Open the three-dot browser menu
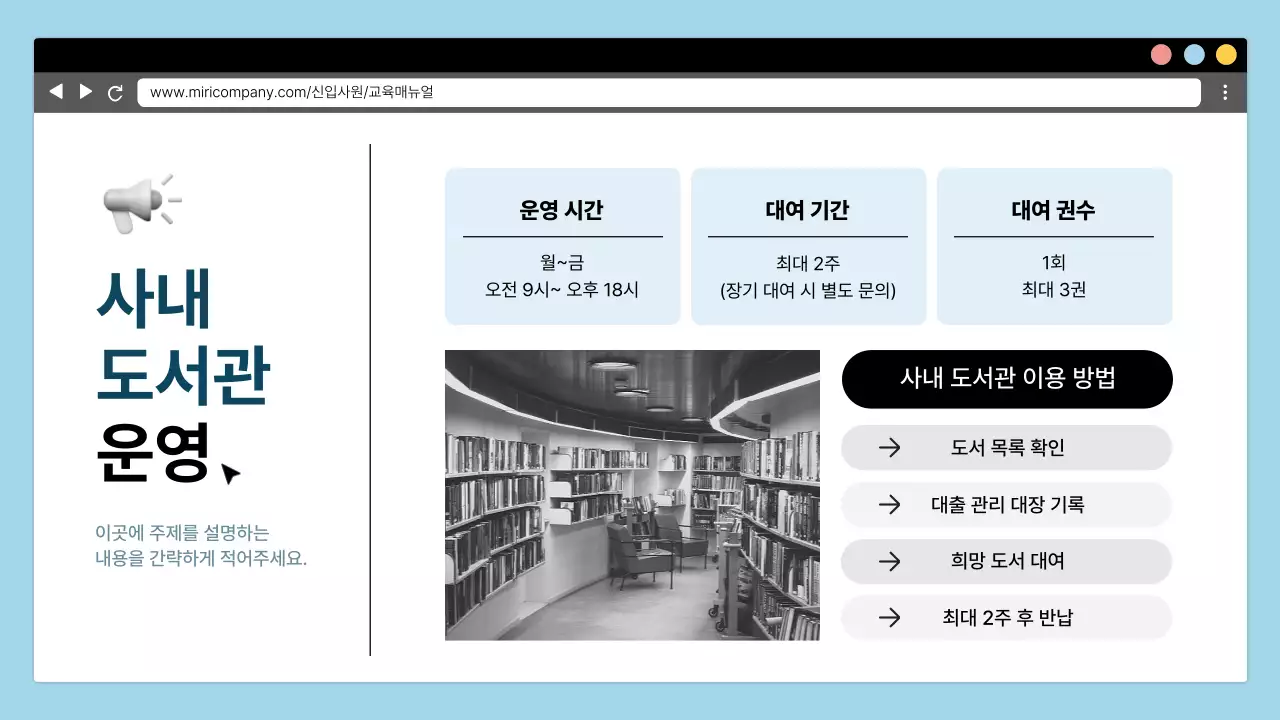The width and height of the screenshot is (1280, 720). click(x=1225, y=91)
